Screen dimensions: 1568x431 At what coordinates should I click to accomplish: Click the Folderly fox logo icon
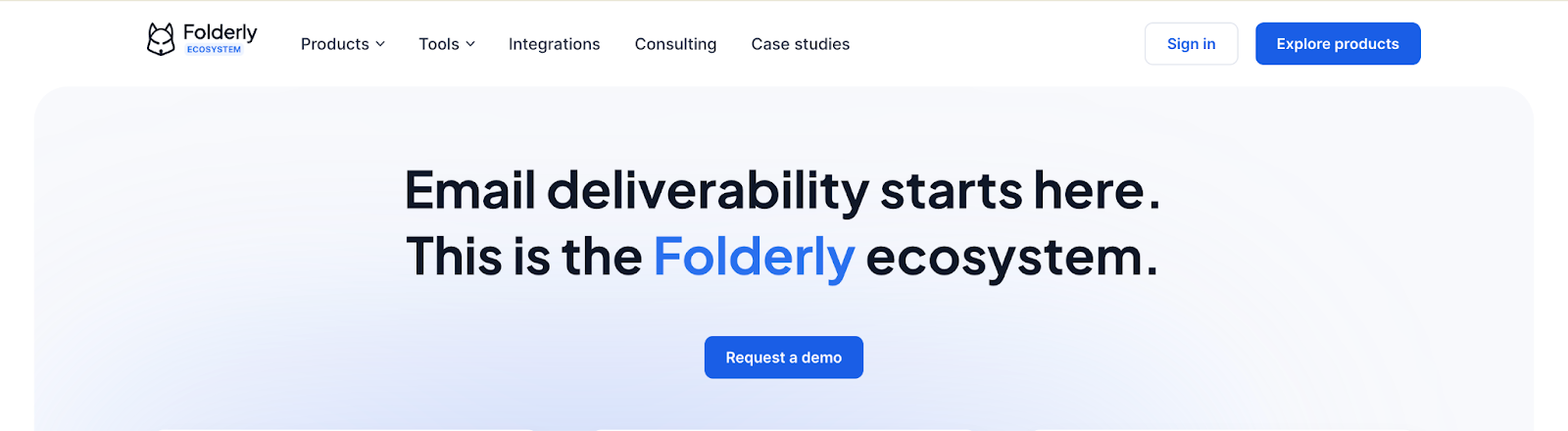click(161, 39)
